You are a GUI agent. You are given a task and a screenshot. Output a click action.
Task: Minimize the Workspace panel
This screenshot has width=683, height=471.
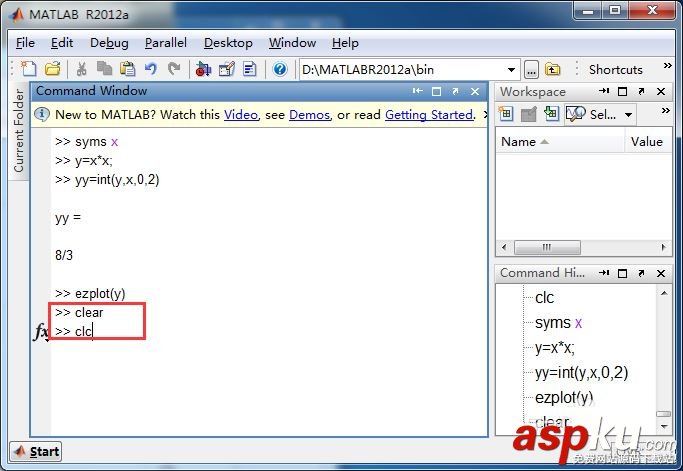pos(604,91)
